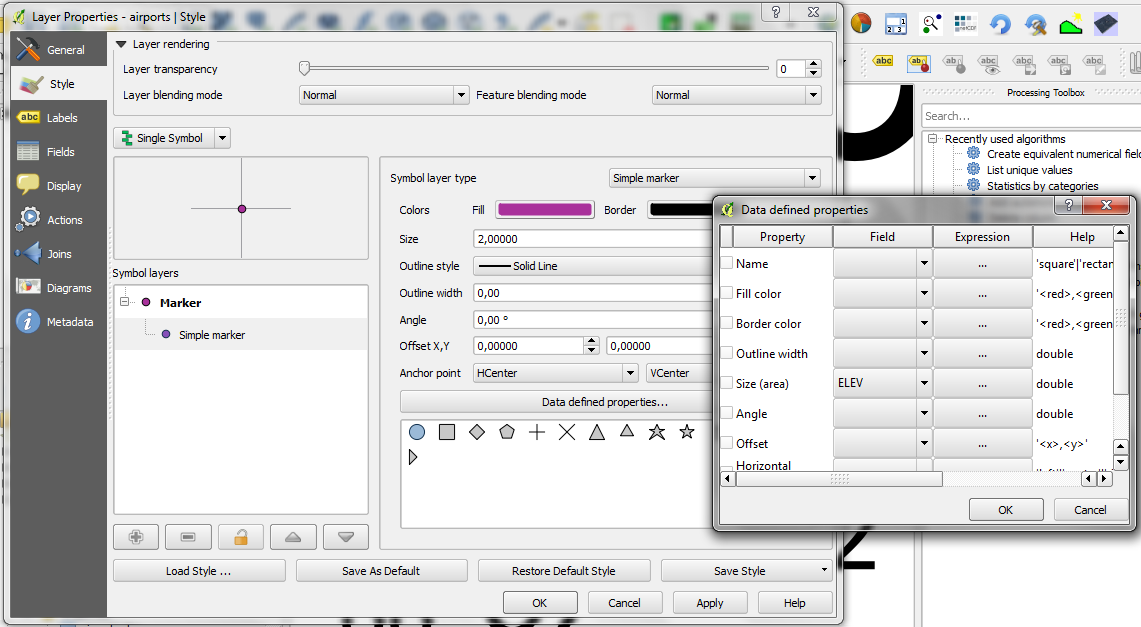
Task: Move symbol layer down with arrow button
Action: point(346,537)
